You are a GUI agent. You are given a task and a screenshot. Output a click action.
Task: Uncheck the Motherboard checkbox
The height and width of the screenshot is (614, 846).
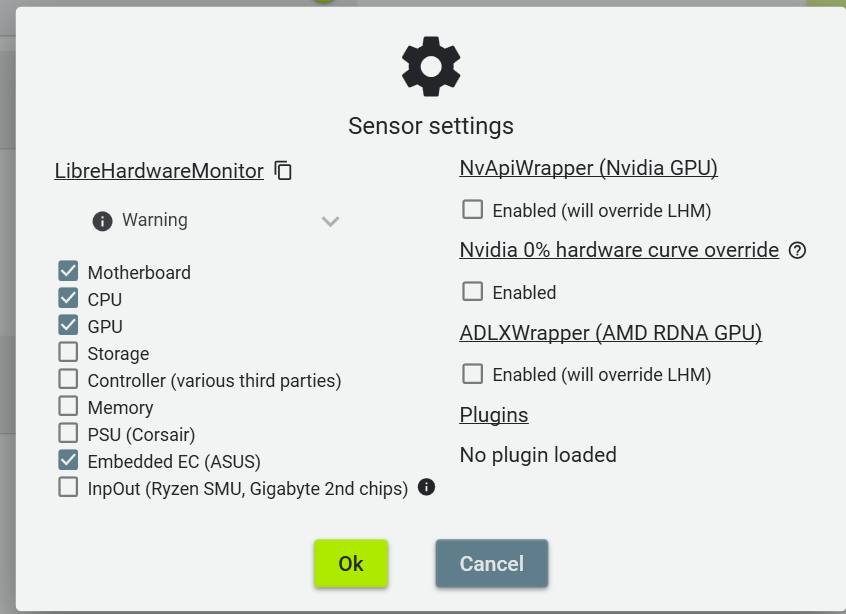coord(68,271)
